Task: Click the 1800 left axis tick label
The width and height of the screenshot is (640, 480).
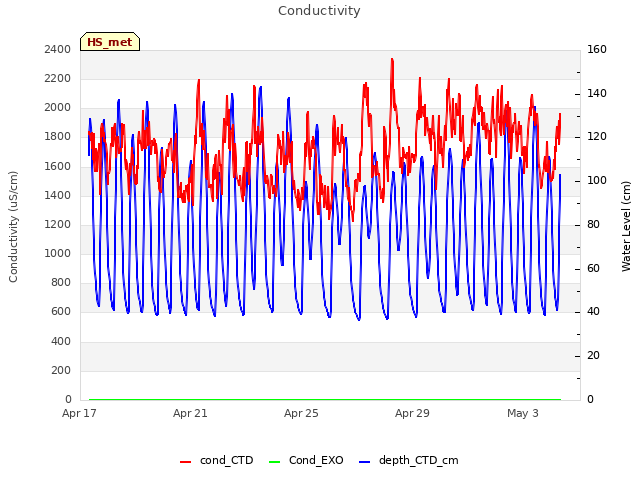Action: click(x=58, y=137)
